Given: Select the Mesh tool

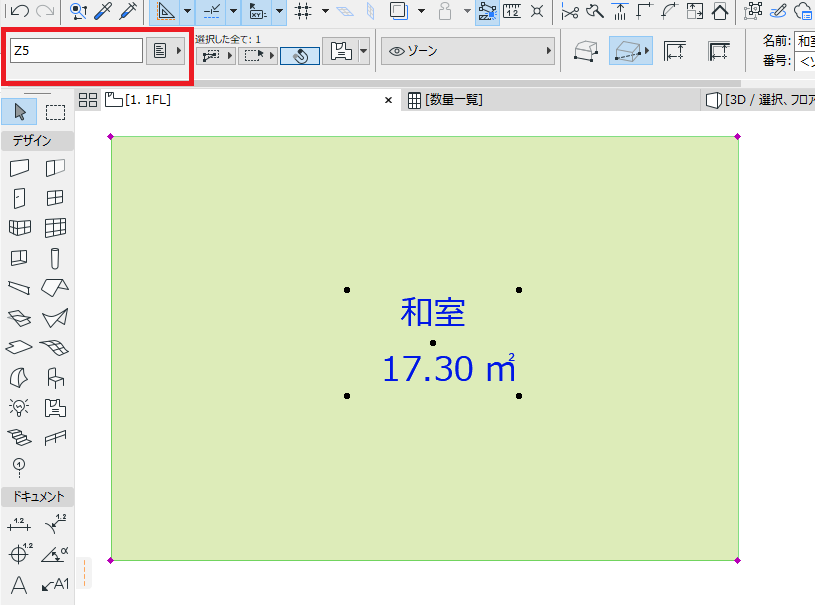Looking at the screenshot, I should pos(54,347).
